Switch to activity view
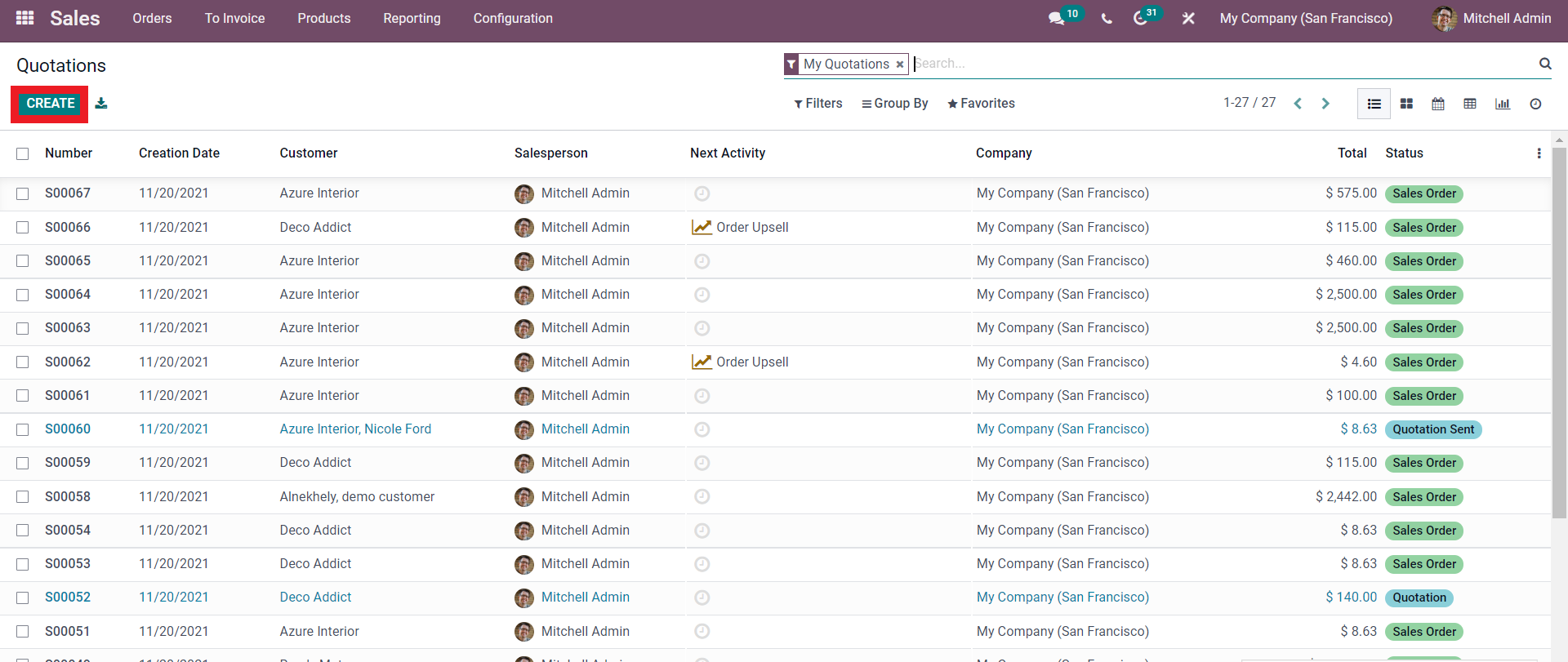Screen dimensions: 1568x662 (x=1535, y=104)
